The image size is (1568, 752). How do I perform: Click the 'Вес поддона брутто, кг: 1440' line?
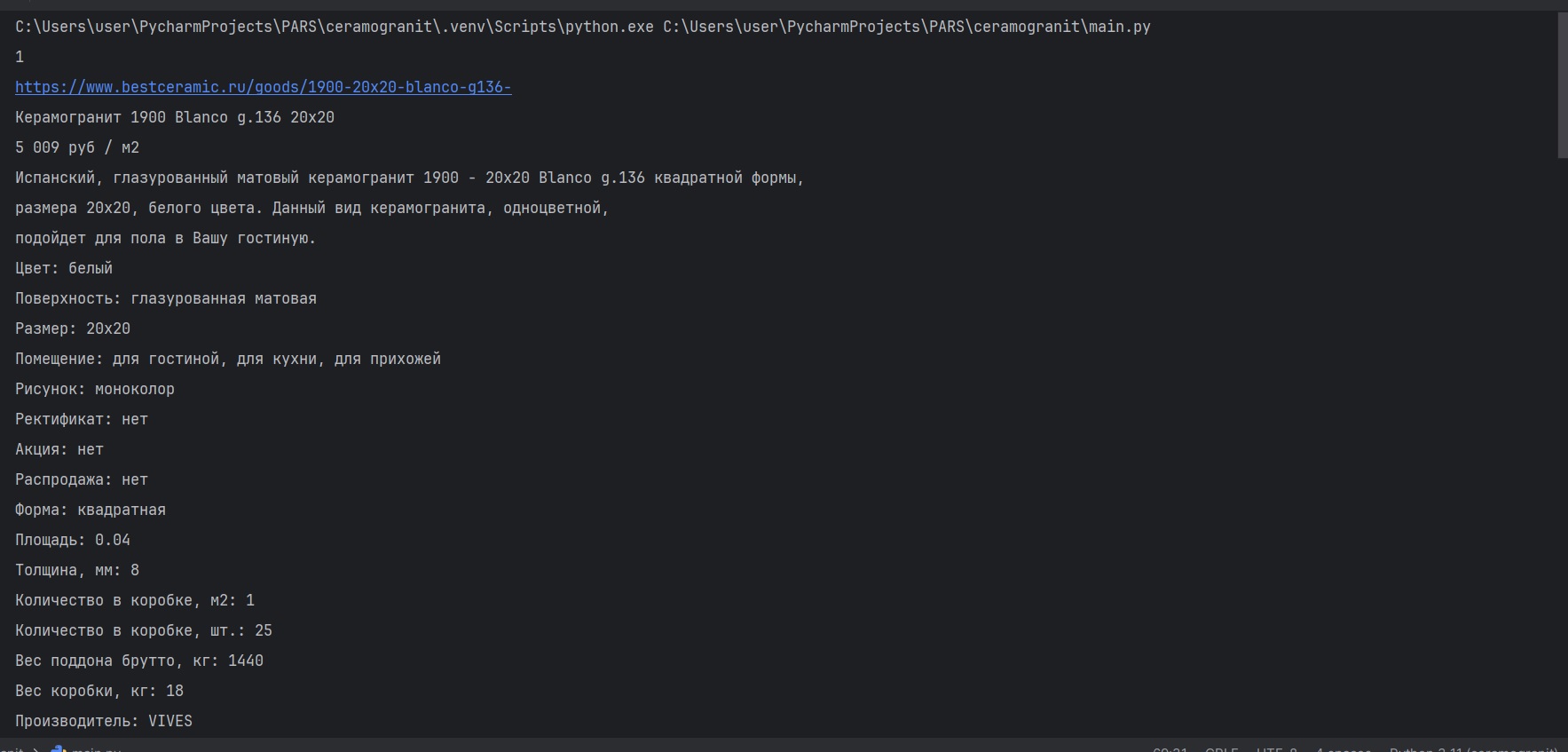click(139, 661)
